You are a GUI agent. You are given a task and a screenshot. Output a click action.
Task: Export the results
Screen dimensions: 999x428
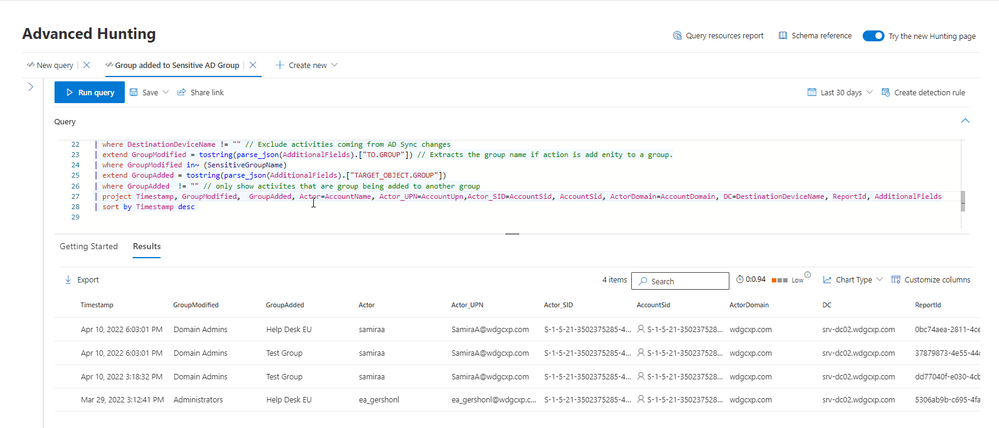point(82,280)
